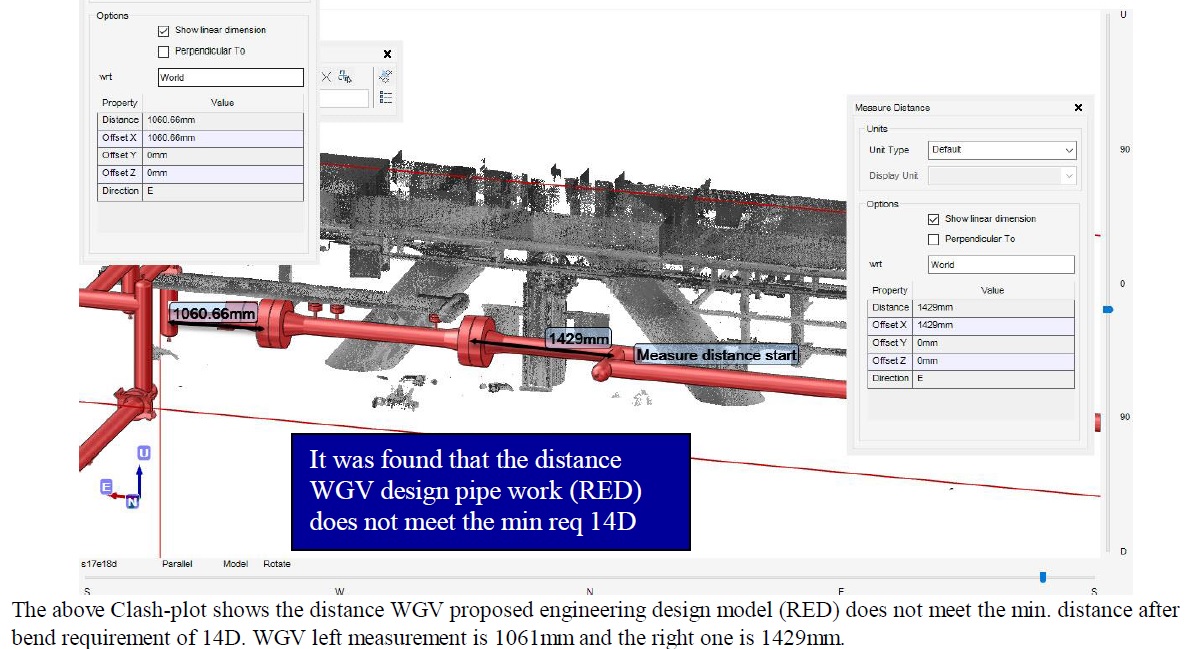Click the U axis on orientation gizmo
Screen dimensions: 1192x649
(143, 453)
